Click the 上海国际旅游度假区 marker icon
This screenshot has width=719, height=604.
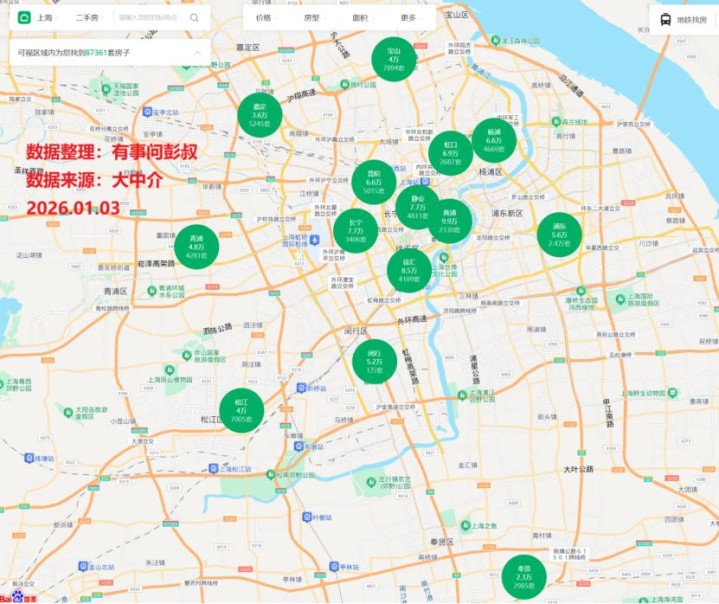coord(620,299)
